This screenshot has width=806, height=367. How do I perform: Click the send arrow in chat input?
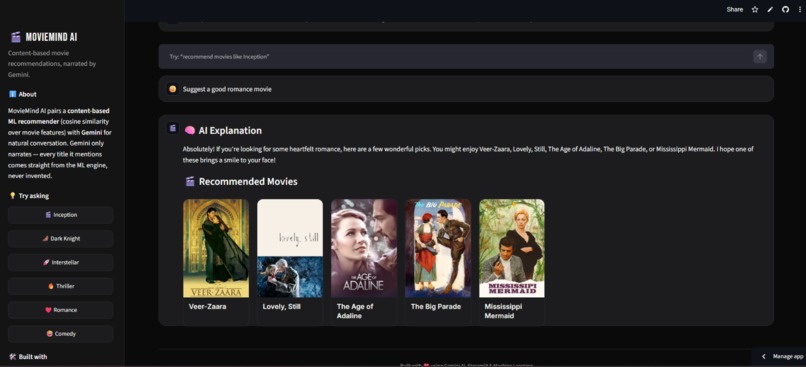click(x=760, y=57)
